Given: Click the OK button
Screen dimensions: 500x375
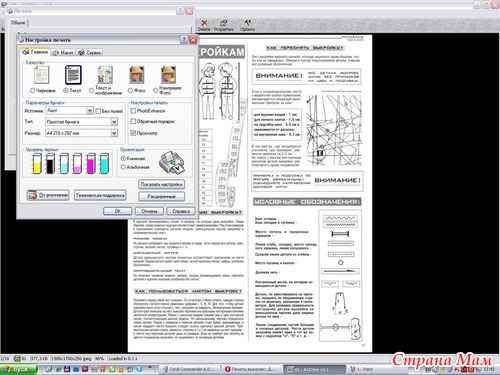Looking at the screenshot, I should pyautogui.click(x=118, y=211).
